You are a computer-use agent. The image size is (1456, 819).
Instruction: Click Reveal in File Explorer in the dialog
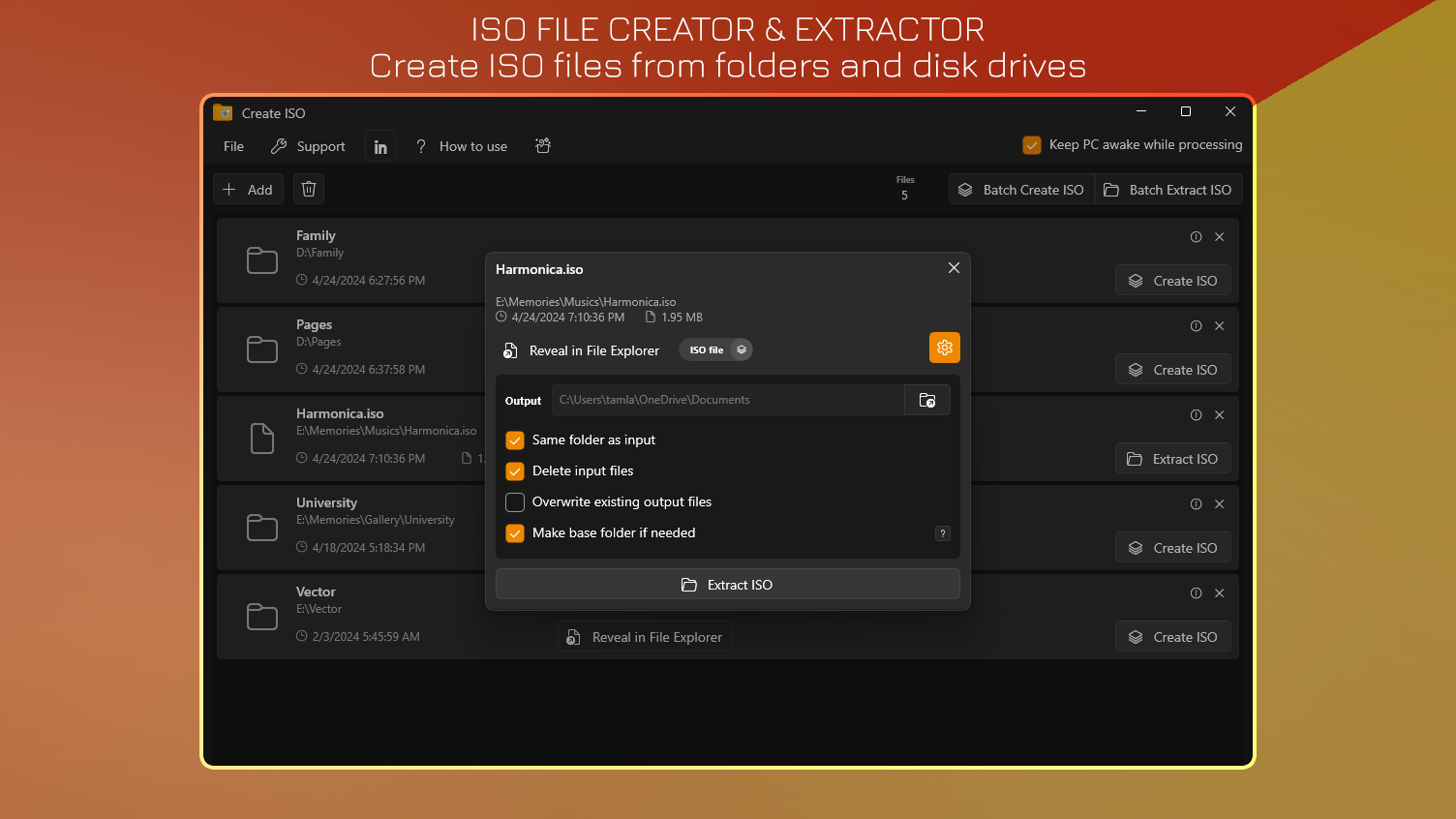click(x=582, y=350)
